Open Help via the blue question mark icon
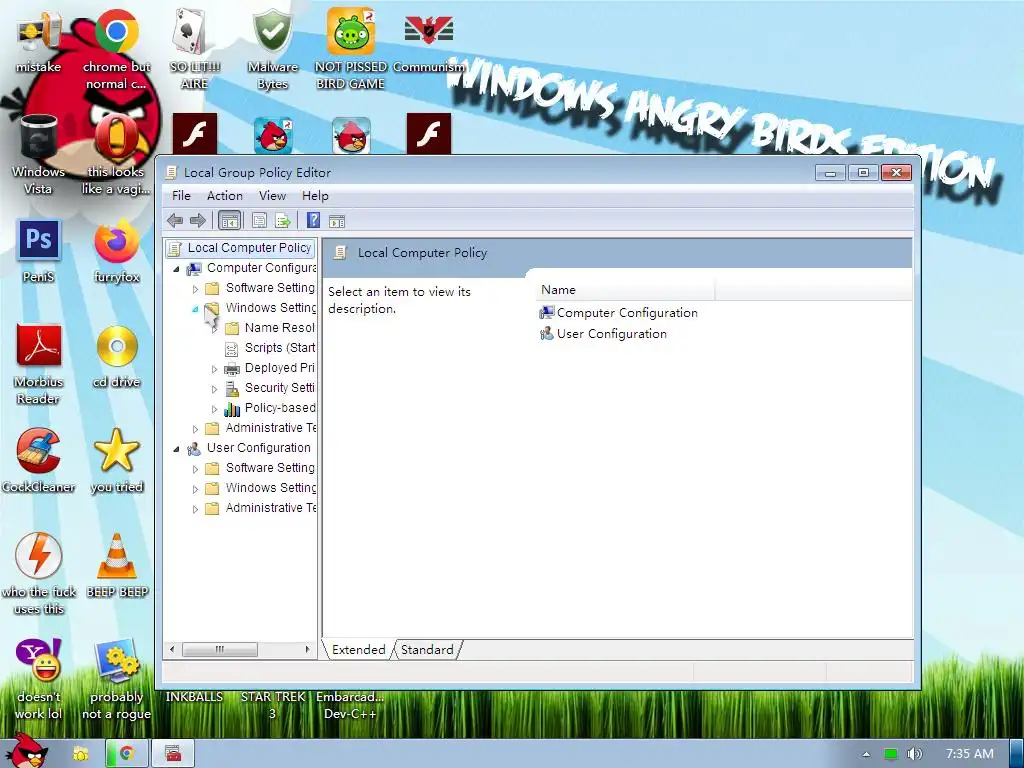This screenshot has width=1024, height=768. (313, 221)
